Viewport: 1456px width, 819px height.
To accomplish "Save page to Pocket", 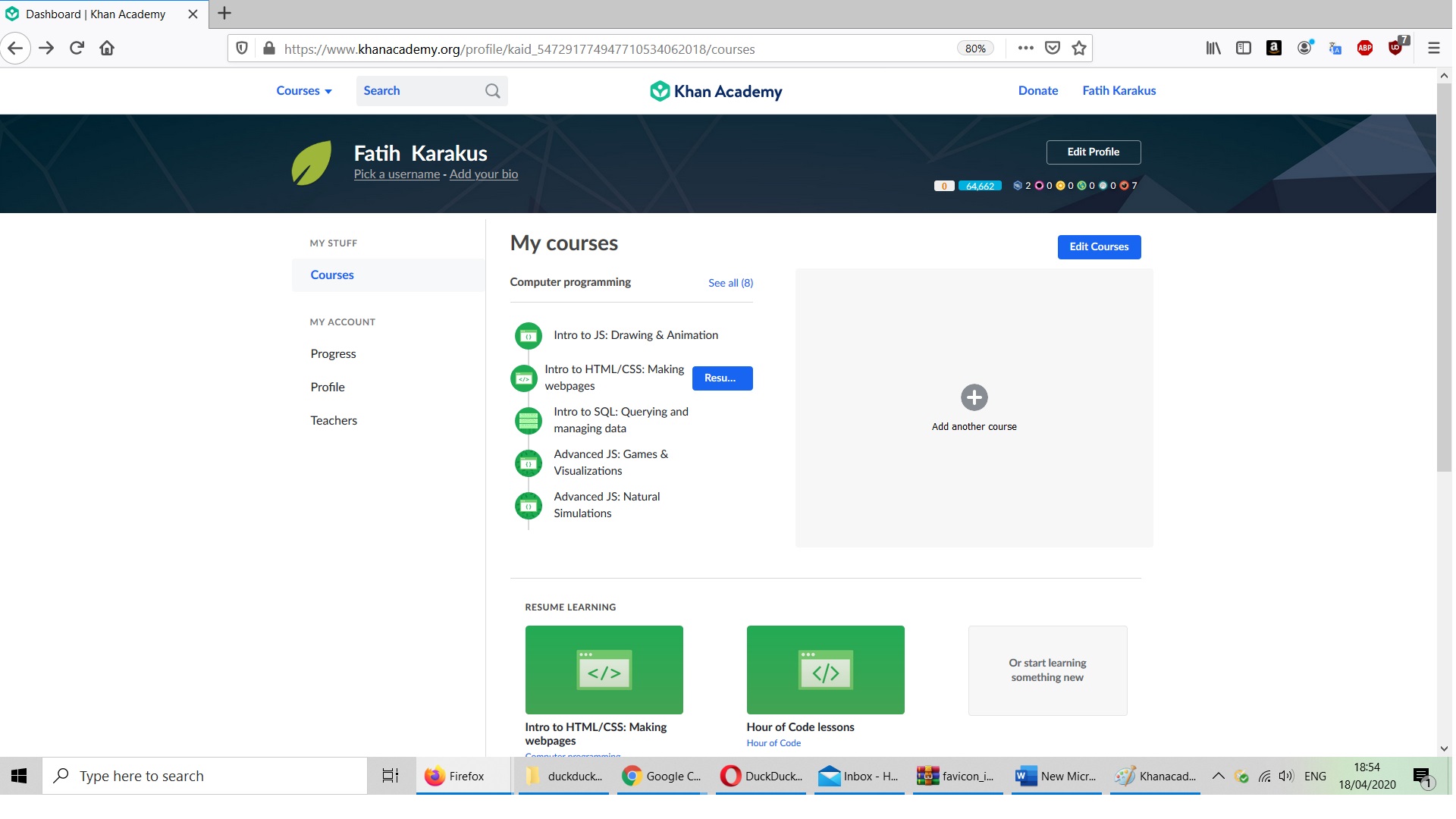I will 1053,48.
